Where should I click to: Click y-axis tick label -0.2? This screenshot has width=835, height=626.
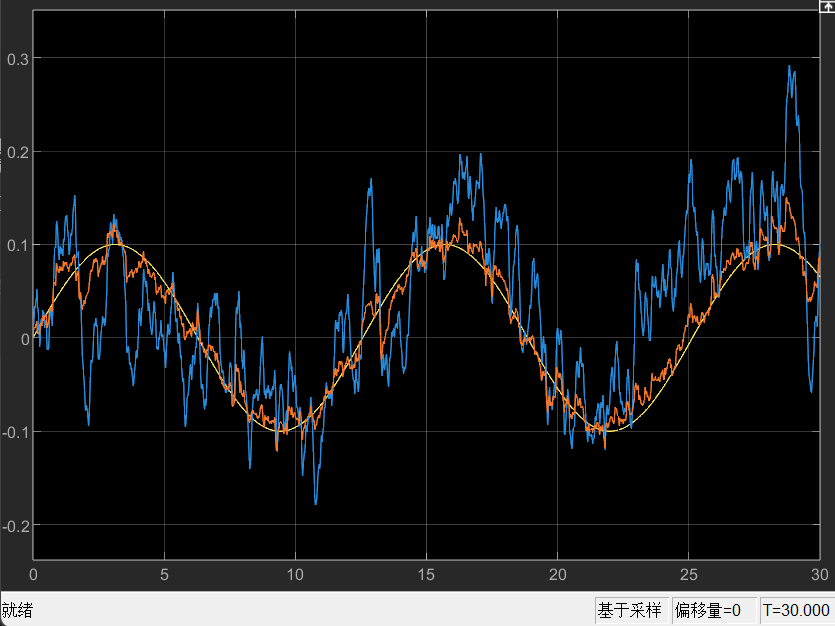point(13,525)
